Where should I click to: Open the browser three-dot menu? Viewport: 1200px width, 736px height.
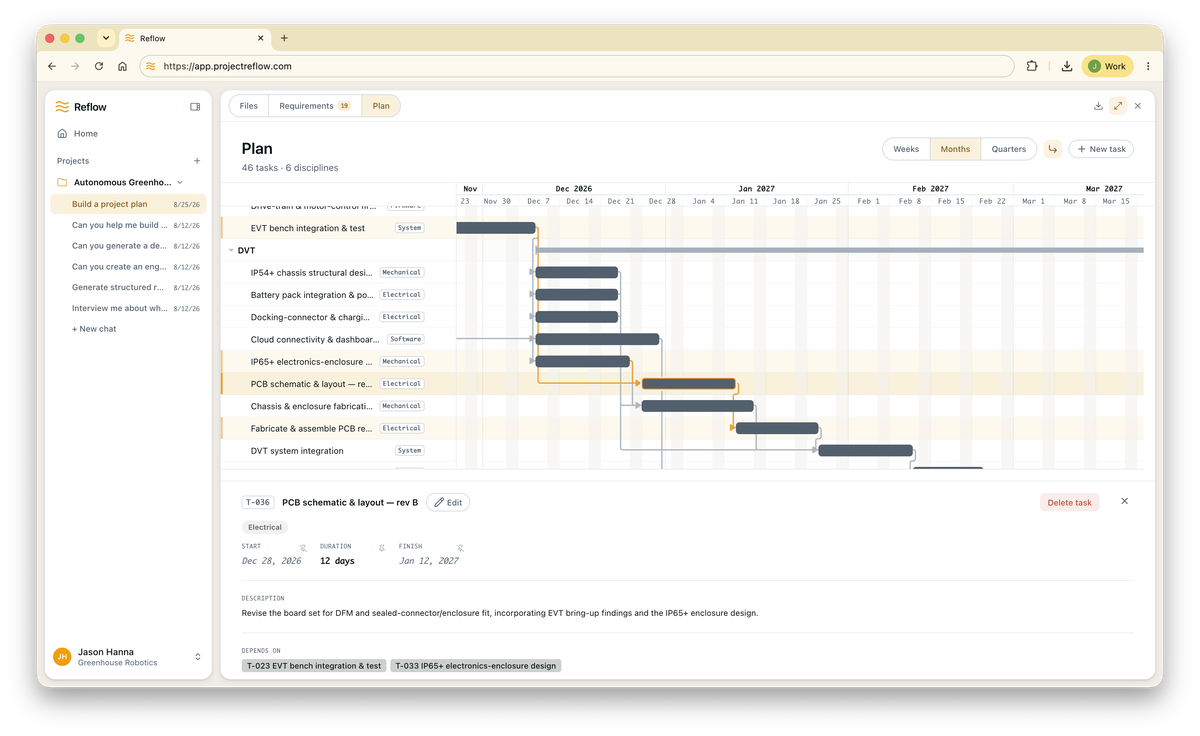coord(1148,66)
